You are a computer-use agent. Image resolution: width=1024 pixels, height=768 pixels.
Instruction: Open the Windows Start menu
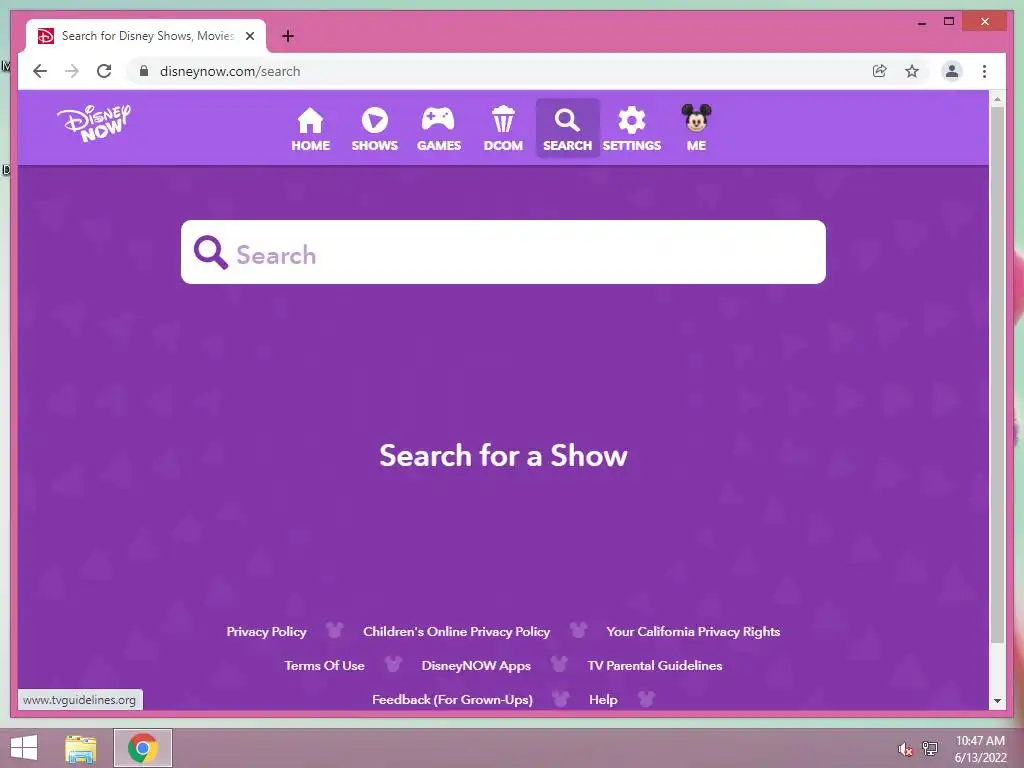tap(24, 748)
